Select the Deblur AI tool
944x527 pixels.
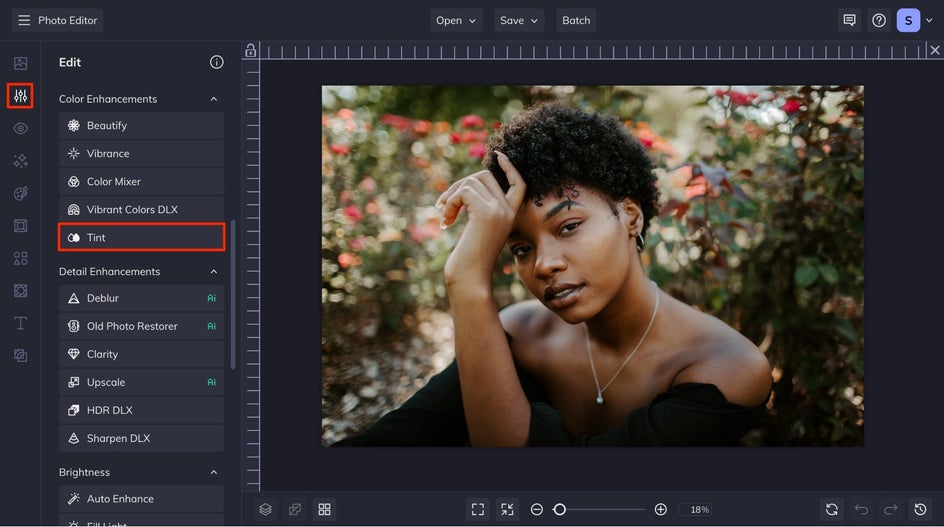[x=141, y=298]
